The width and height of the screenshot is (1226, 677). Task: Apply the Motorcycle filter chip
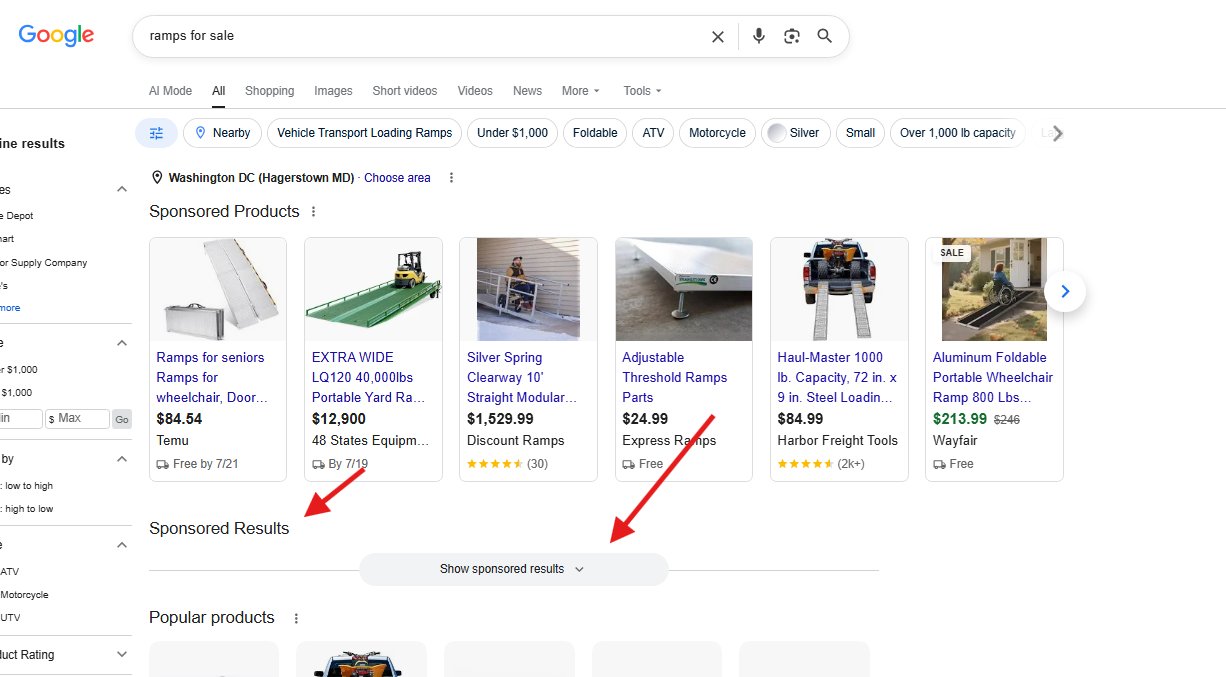click(717, 133)
